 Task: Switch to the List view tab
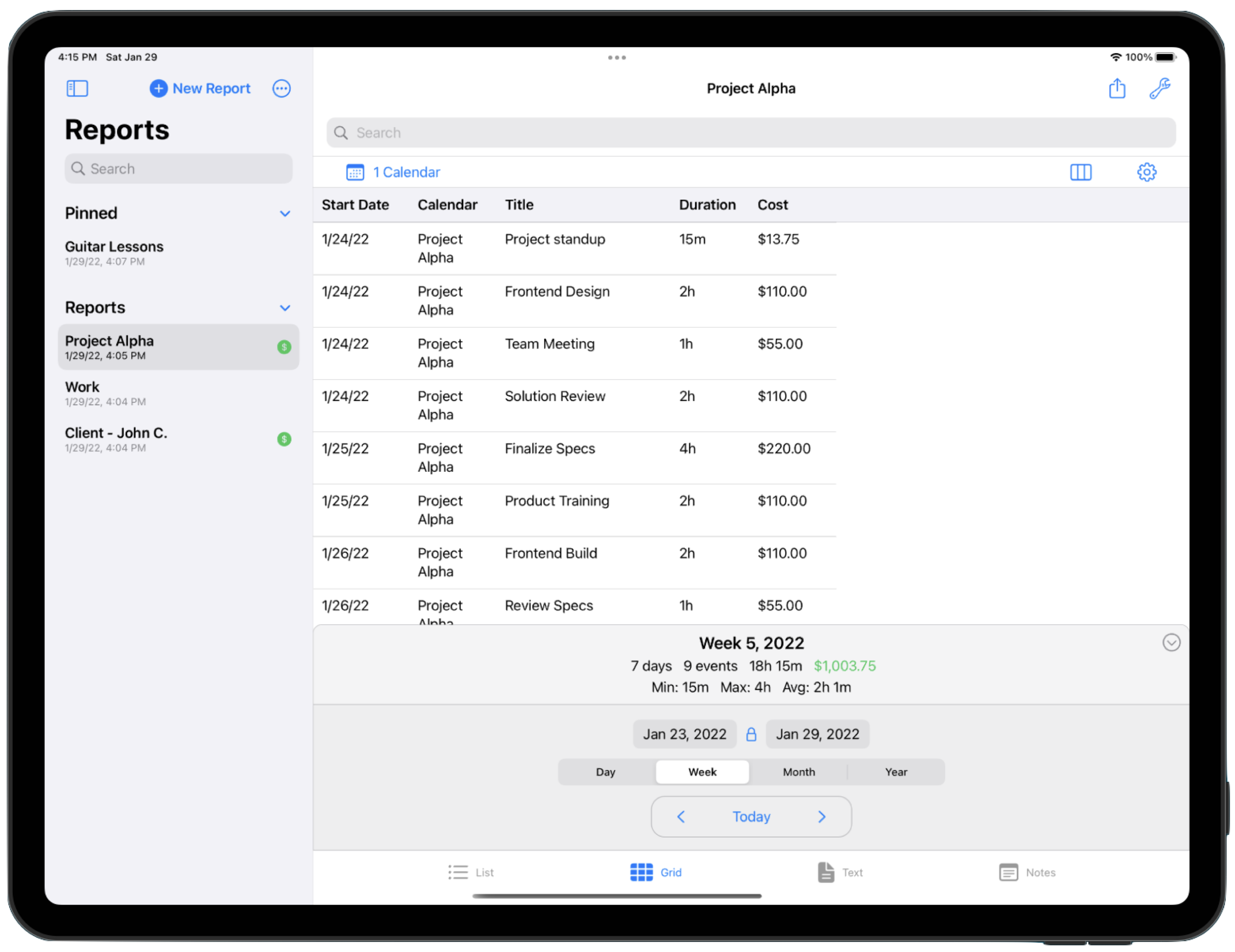[x=471, y=872]
